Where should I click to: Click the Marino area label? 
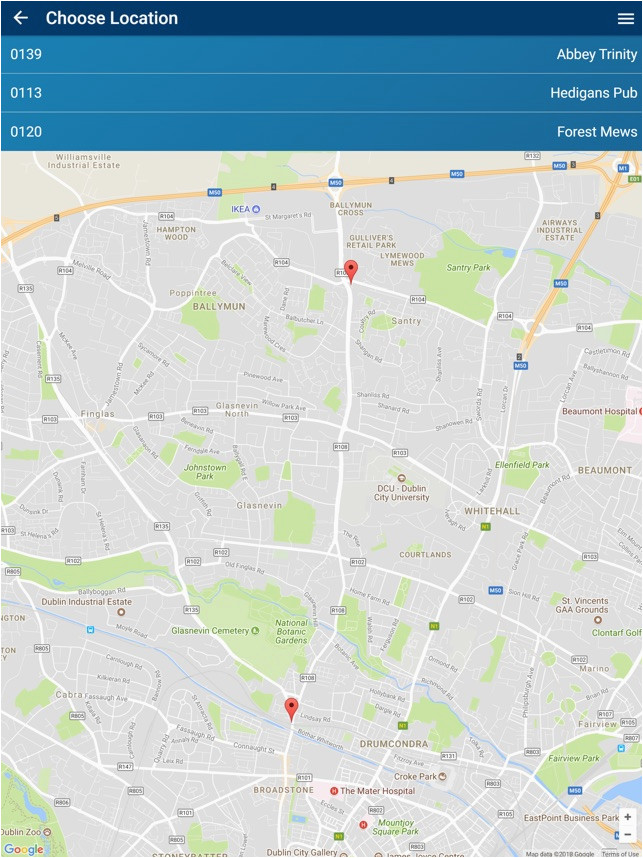tap(594, 669)
